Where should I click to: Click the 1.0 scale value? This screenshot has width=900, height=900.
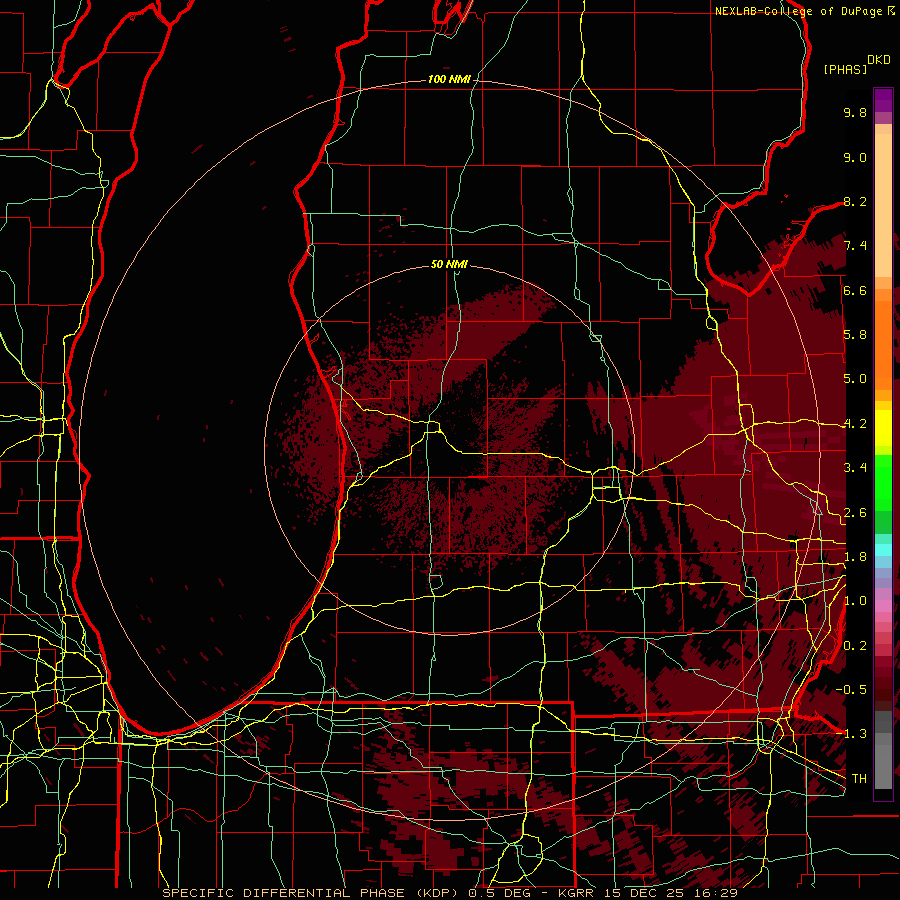pos(855,601)
